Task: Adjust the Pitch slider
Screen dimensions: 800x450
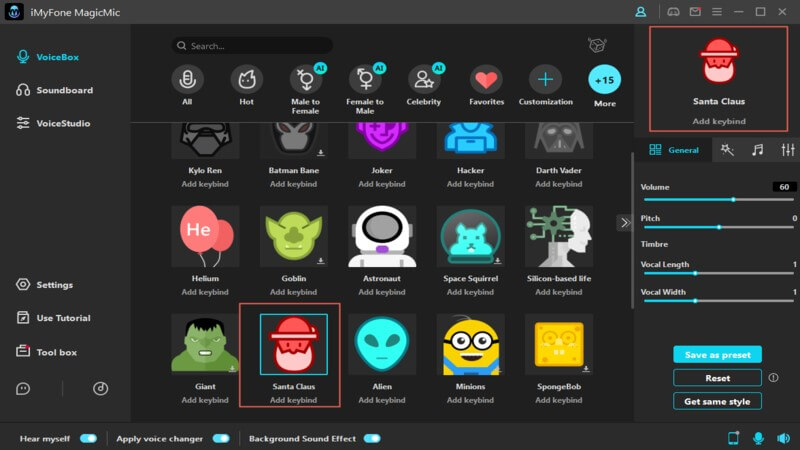Action: pyautogui.click(x=719, y=227)
